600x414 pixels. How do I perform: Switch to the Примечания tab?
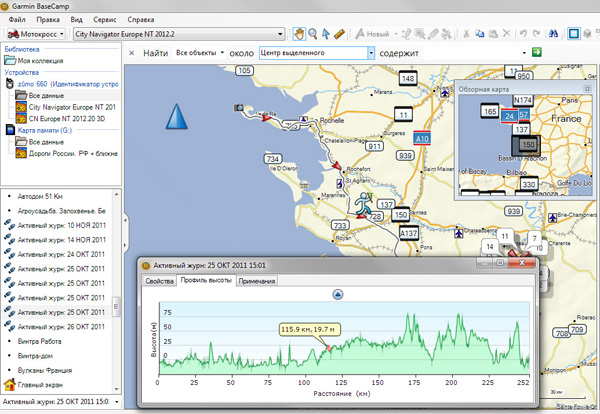click(x=257, y=281)
